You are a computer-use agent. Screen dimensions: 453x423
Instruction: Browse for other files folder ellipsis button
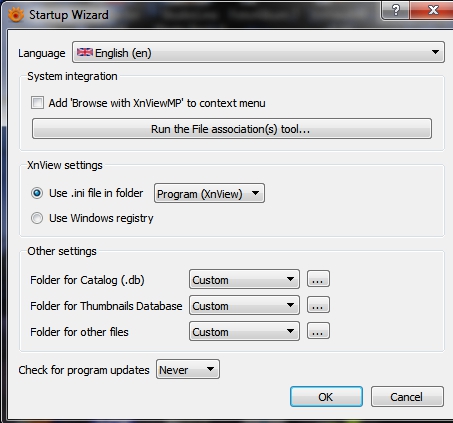pyautogui.click(x=318, y=331)
